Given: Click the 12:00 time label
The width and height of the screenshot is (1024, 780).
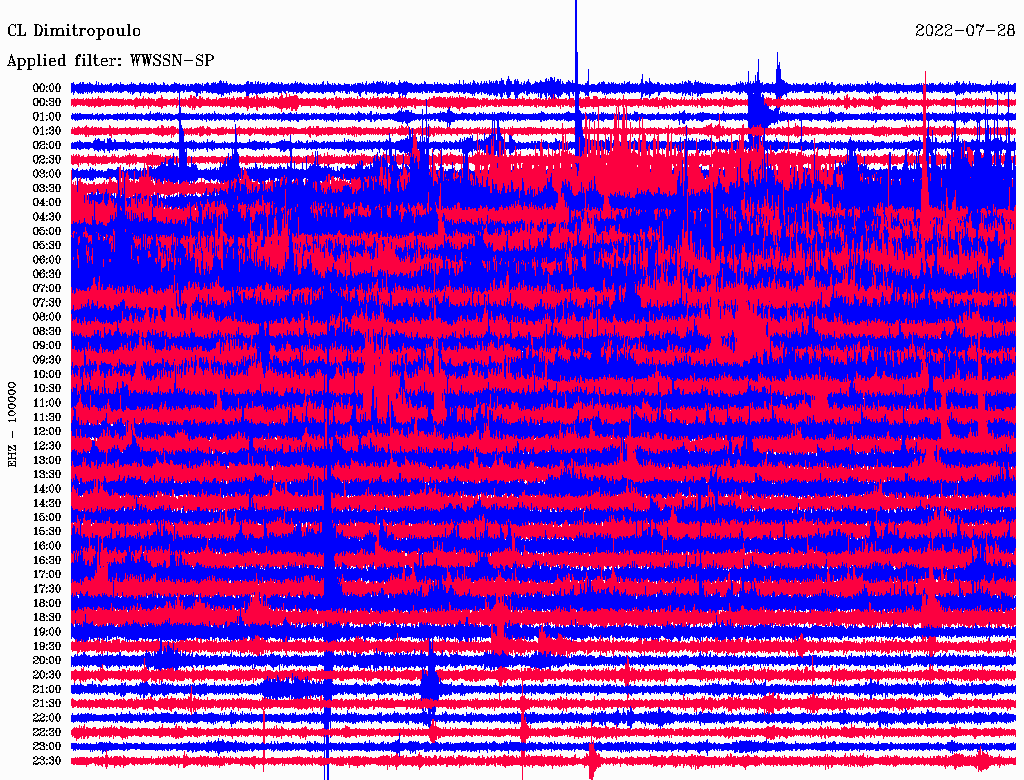Looking at the screenshot, I should [x=47, y=431].
